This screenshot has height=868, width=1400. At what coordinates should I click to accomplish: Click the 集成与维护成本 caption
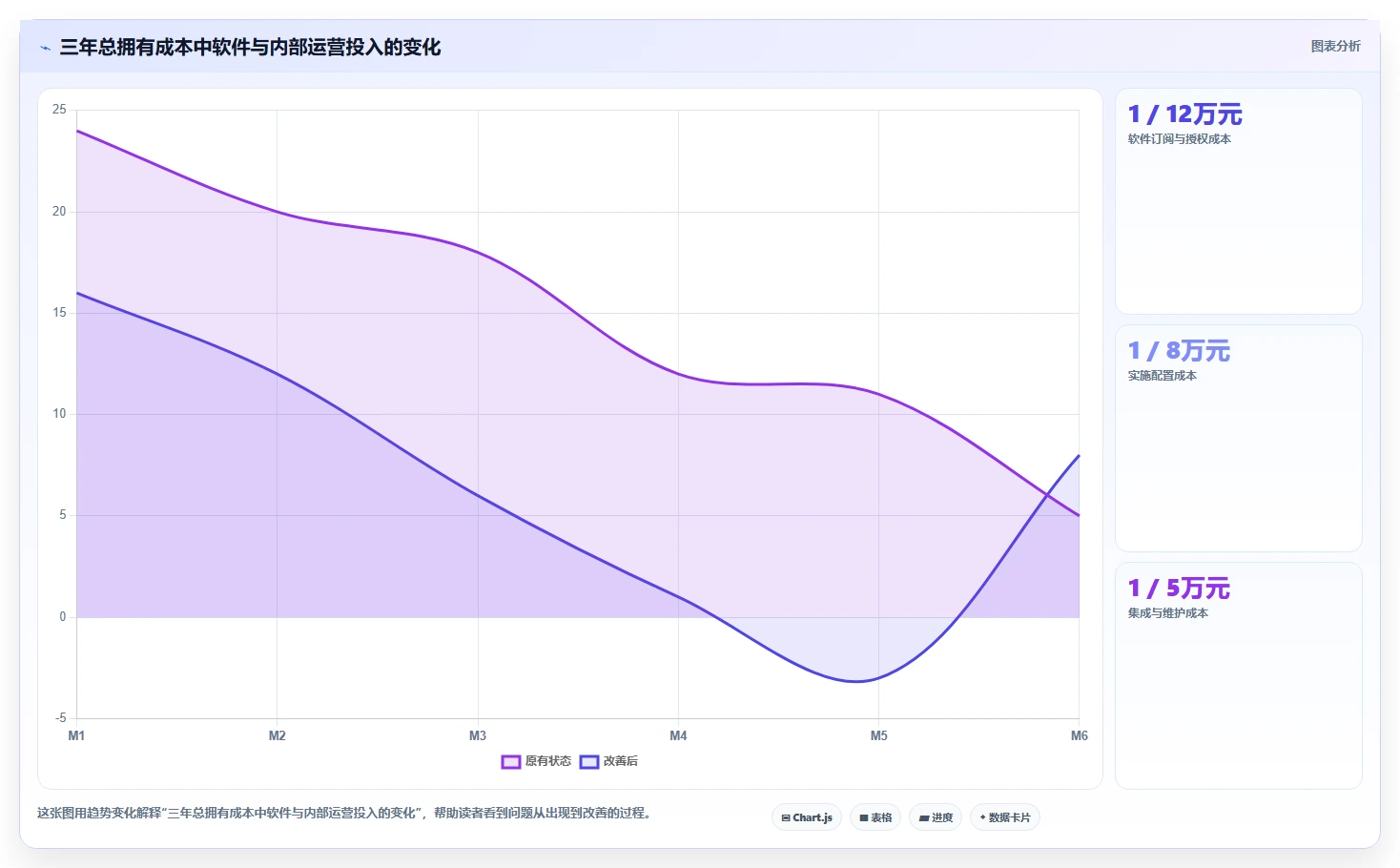[x=1168, y=613]
